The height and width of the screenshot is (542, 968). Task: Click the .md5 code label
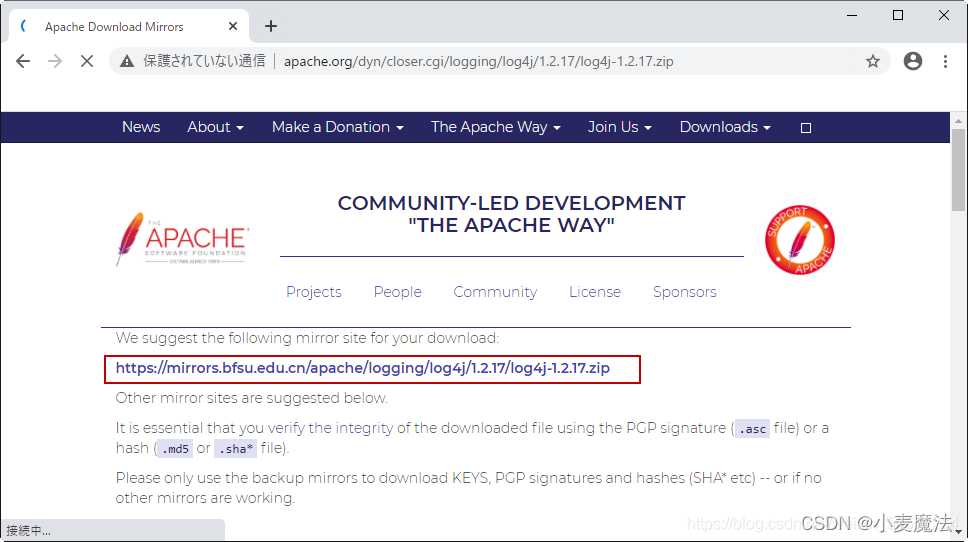[175, 449]
